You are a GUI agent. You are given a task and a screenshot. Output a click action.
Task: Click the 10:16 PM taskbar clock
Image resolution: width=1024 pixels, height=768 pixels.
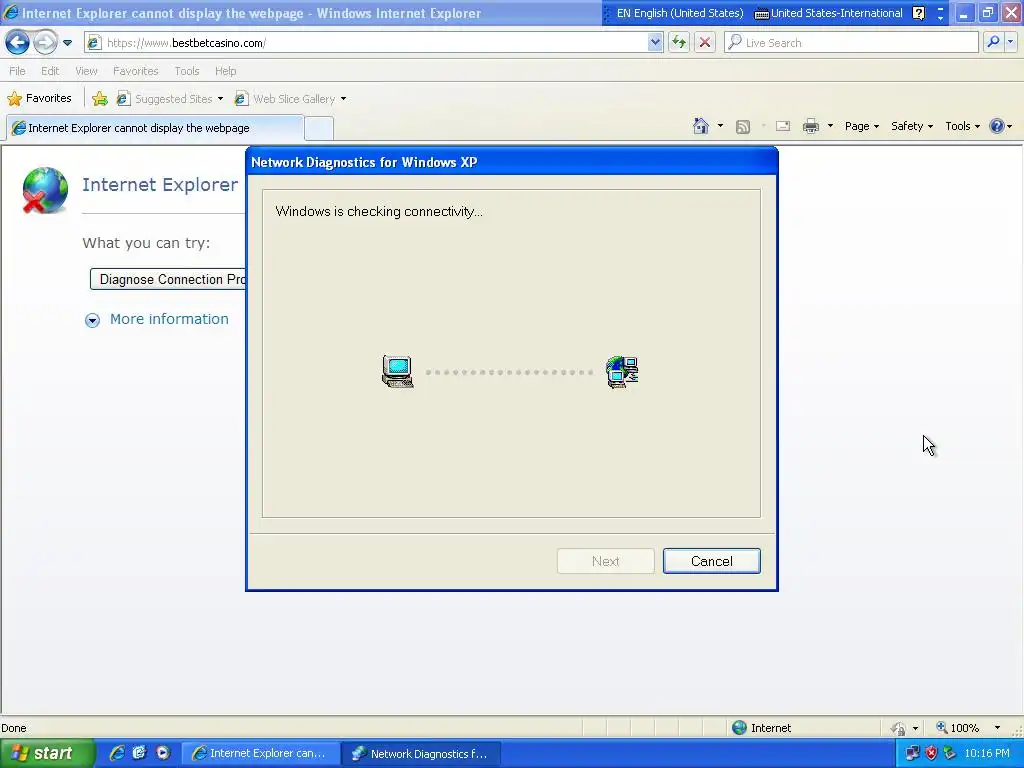tap(987, 754)
